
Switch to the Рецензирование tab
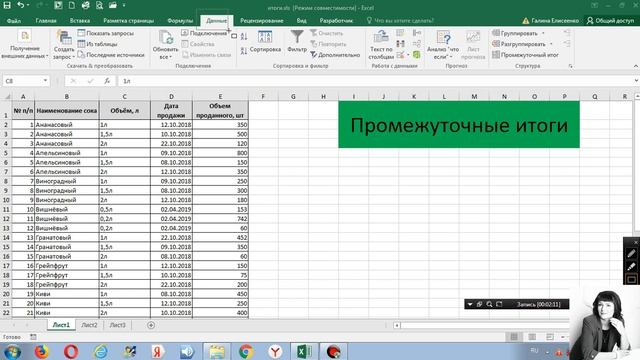pos(262,20)
